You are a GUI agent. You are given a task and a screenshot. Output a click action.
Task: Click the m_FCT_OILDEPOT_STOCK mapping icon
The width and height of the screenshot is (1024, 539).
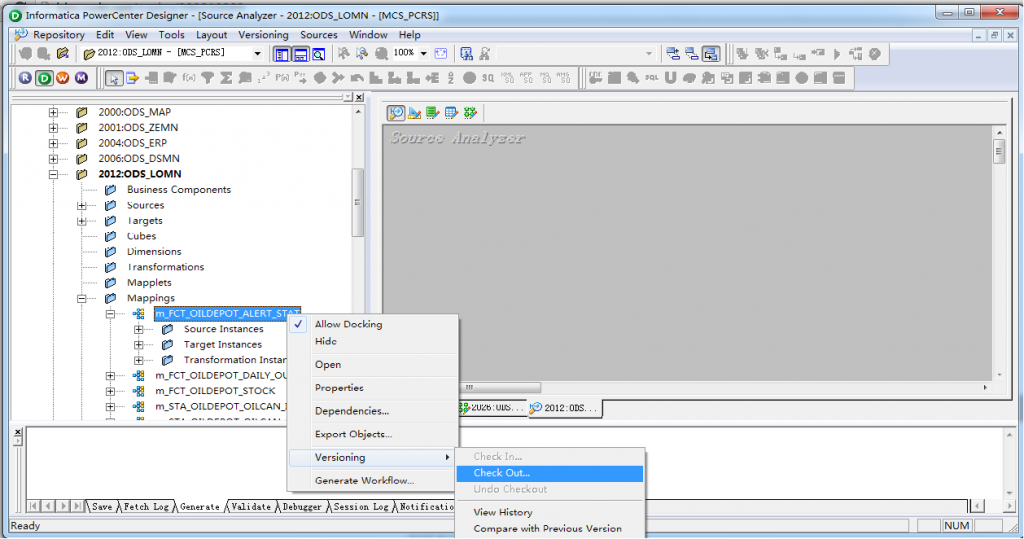(x=138, y=391)
